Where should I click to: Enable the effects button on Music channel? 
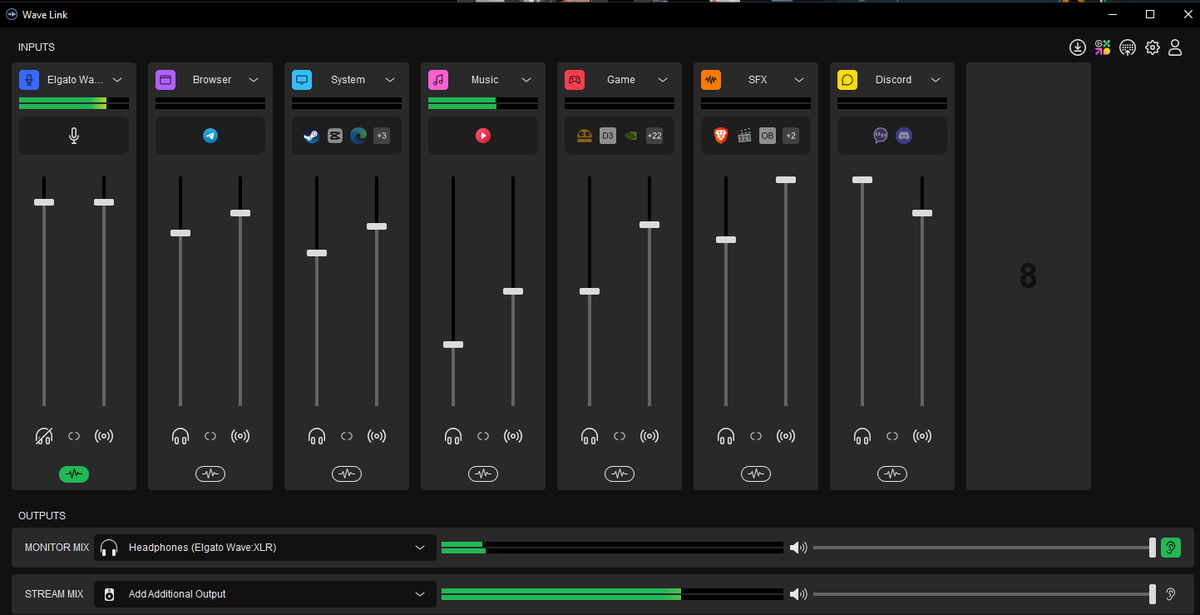pyautogui.click(x=483, y=474)
